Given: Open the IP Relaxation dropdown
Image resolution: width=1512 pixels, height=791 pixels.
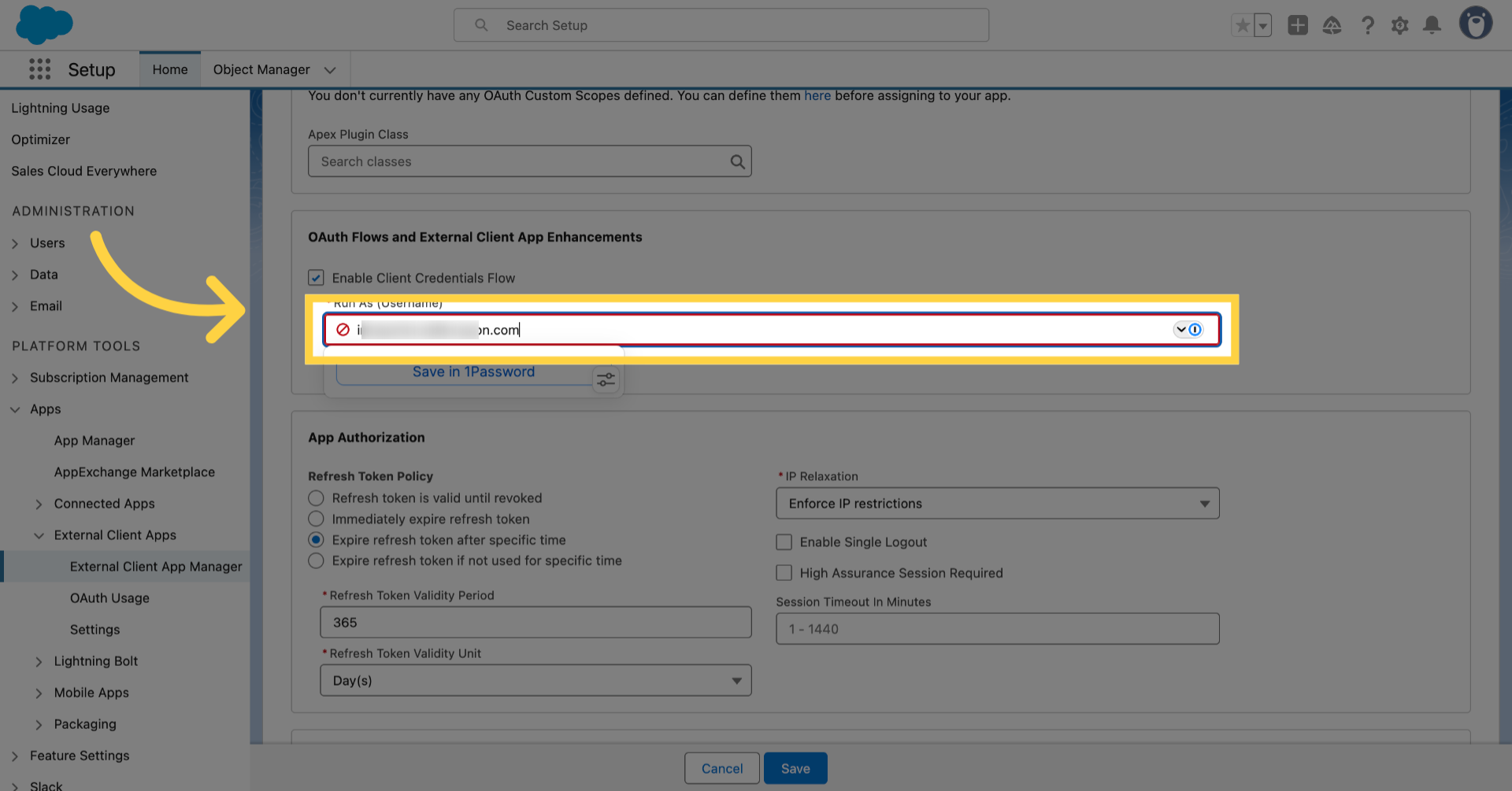Looking at the screenshot, I should coord(997,504).
